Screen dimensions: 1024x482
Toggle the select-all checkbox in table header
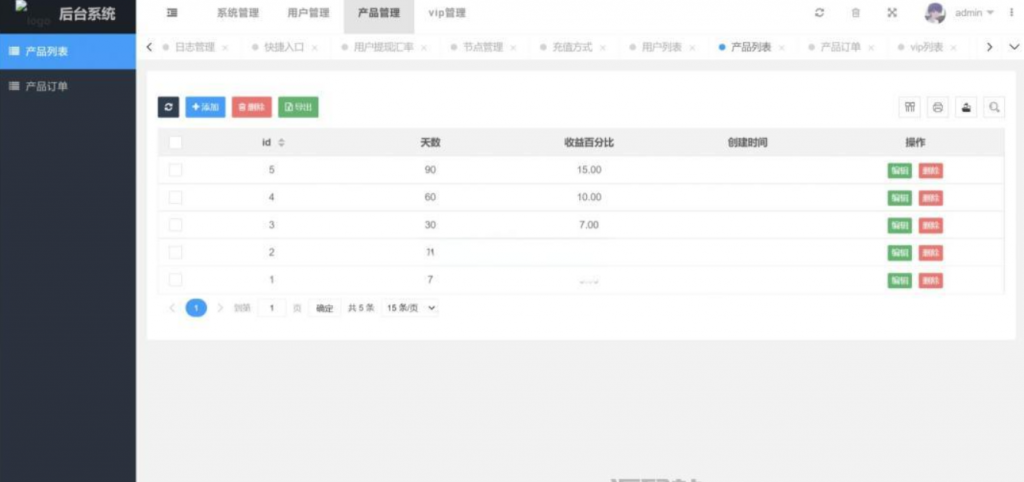[x=175, y=142]
